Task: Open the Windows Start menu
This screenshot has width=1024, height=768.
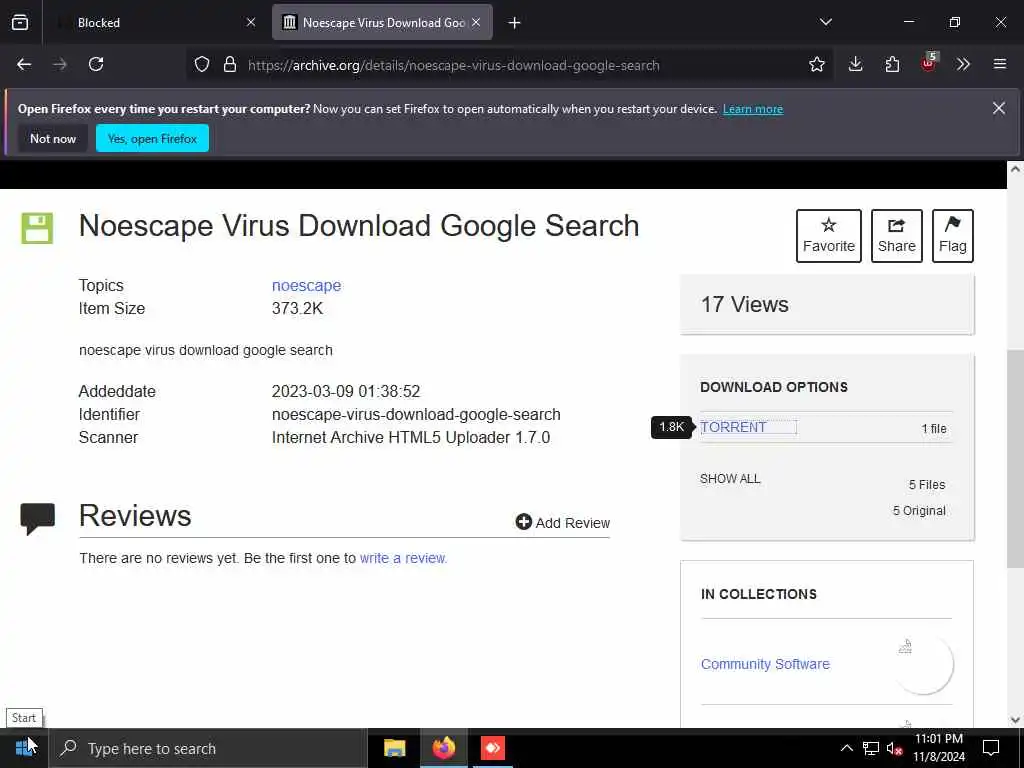Action: (x=25, y=748)
